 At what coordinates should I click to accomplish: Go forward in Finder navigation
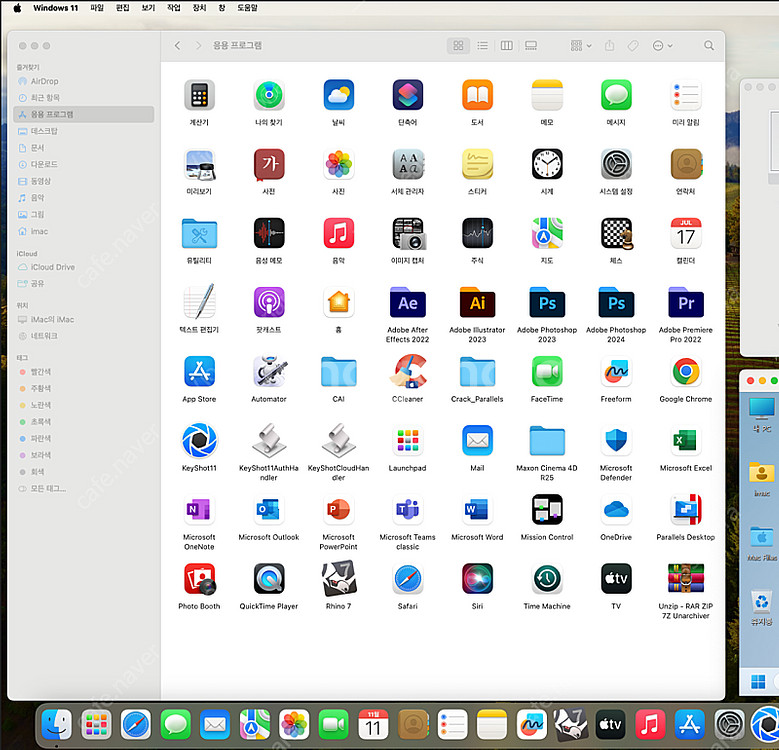(x=198, y=46)
